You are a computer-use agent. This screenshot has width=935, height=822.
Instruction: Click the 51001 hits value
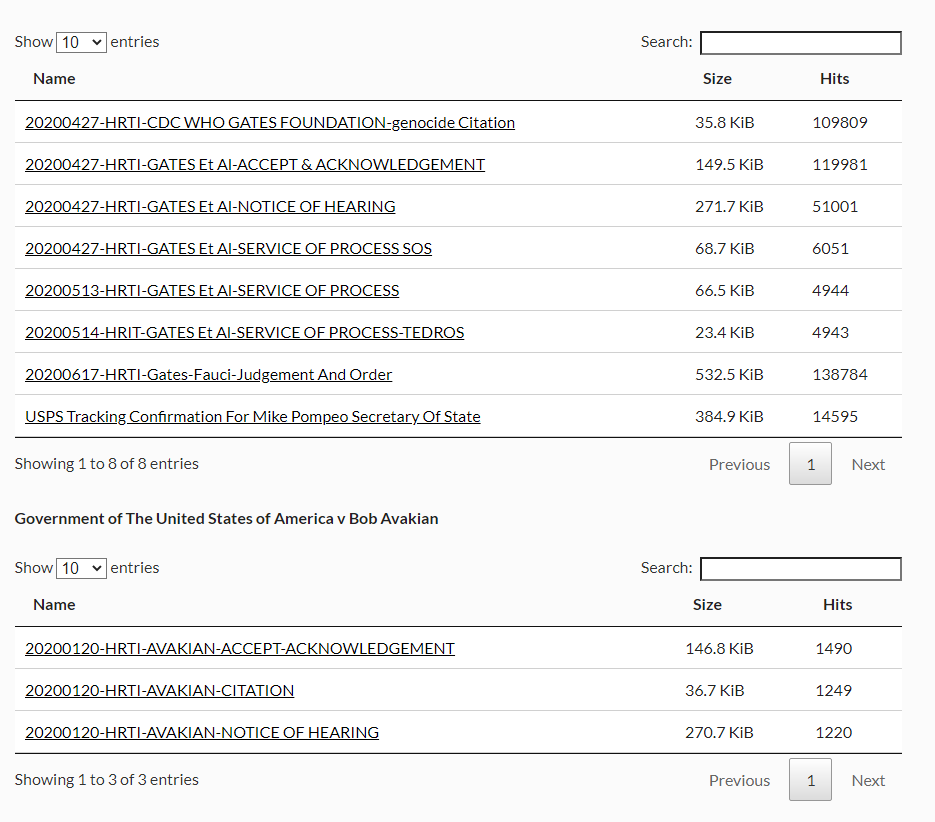coord(835,207)
